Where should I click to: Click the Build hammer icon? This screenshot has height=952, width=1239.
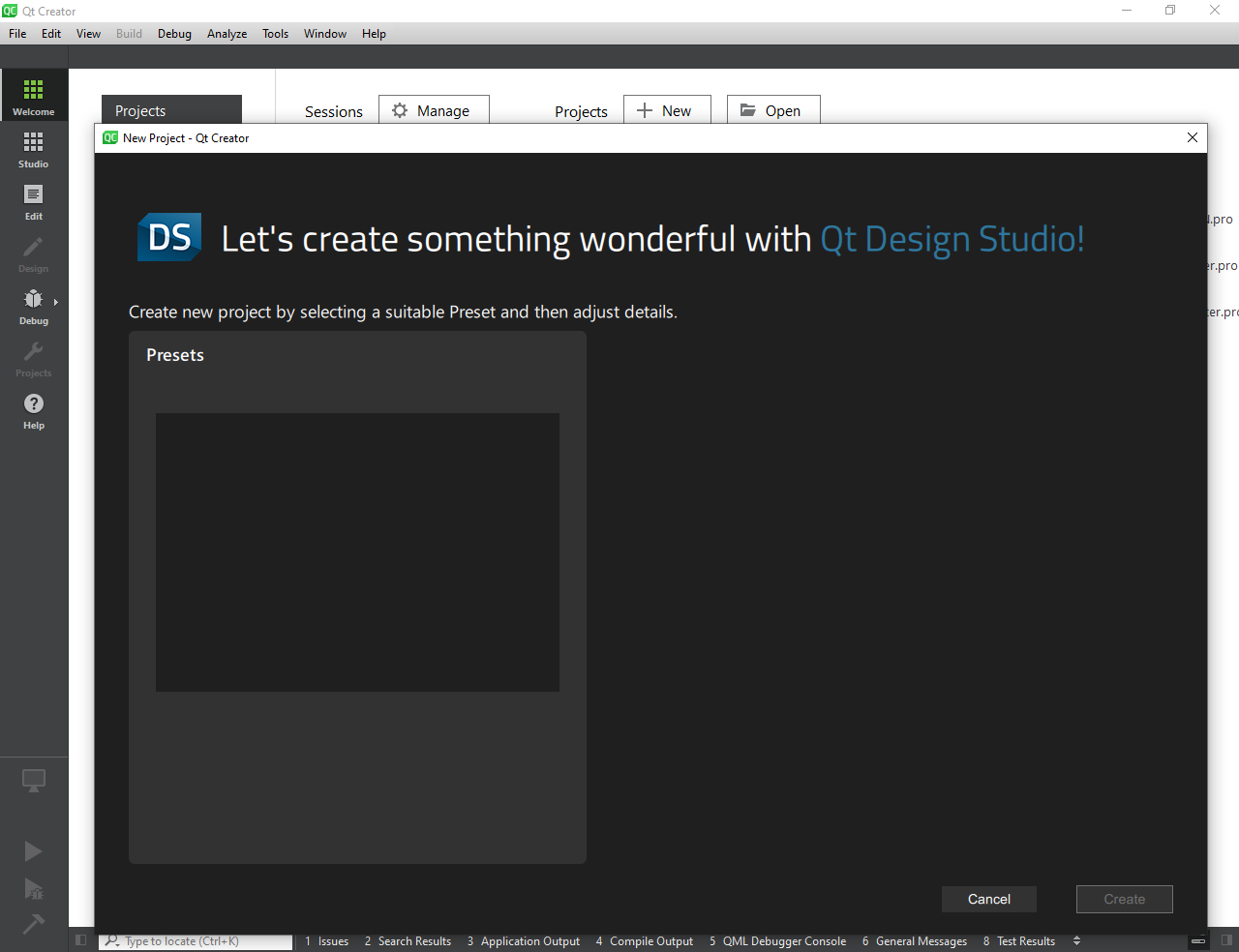point(33,924)
